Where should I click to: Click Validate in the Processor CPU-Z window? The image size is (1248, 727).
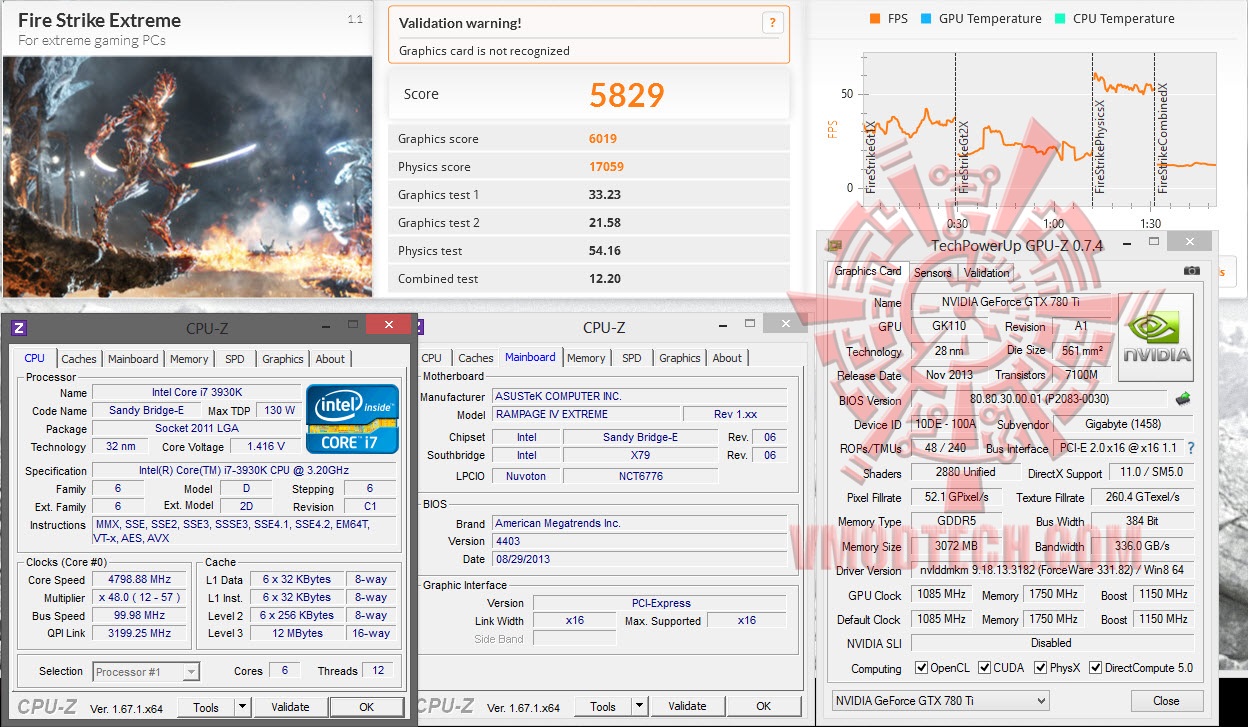290,707
